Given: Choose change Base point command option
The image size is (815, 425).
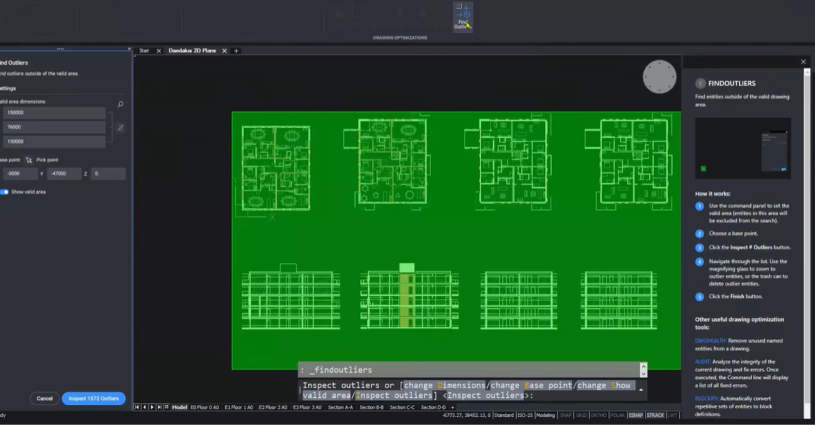Looking at the screenshot, I should [x=531, y=385].
